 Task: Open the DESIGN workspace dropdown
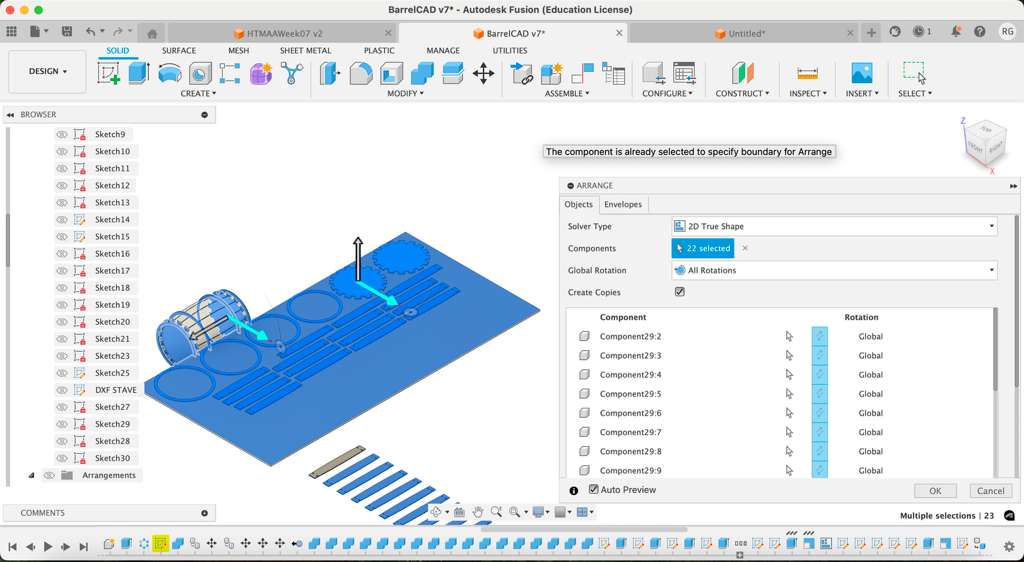(47, 72)
